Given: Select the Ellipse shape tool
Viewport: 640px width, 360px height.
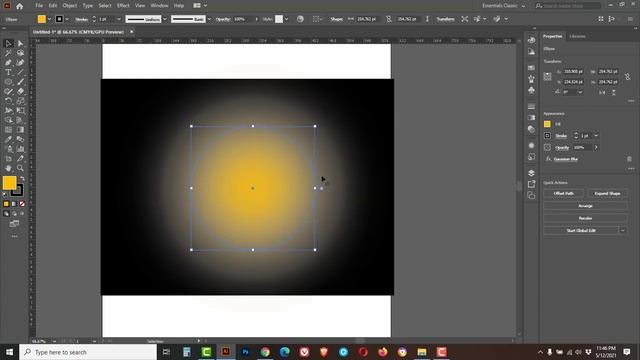Looking at the screenshot, I should coord(8,82).
